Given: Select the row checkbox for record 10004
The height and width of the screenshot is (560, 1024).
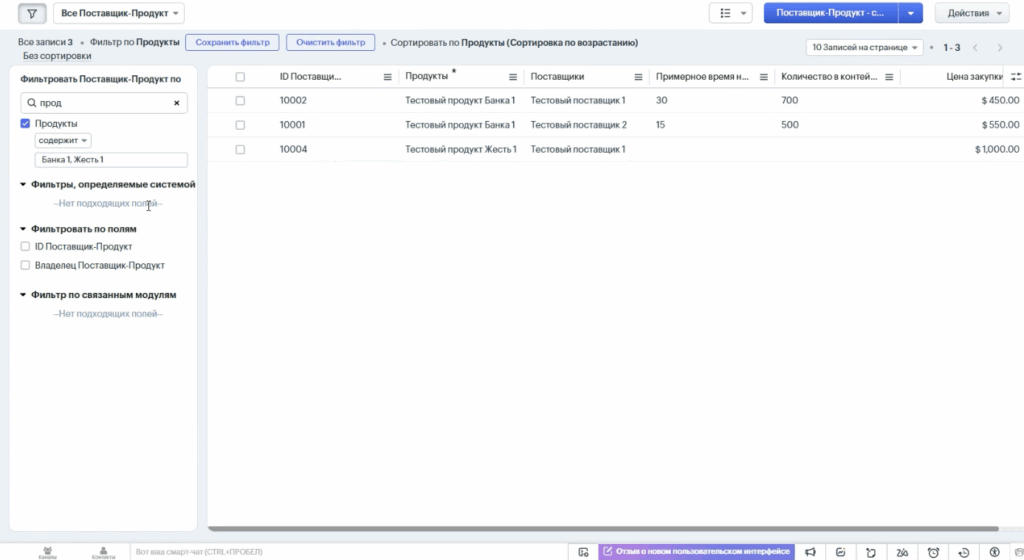Looking at the screenshot, I should point(240,149).
